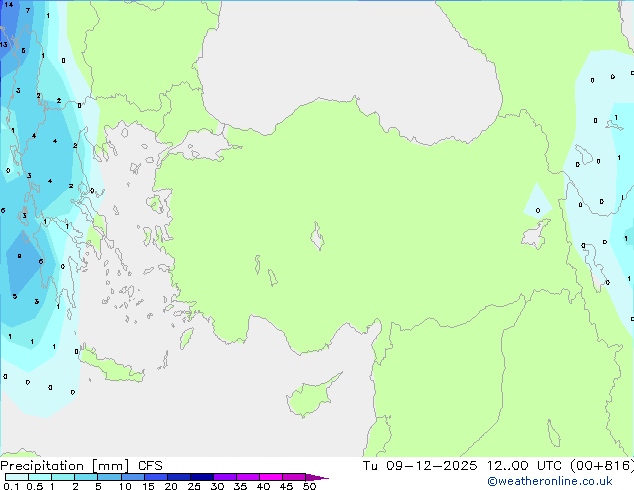Click the 25–30 mm dark navy swatch
Image resolution: width=634 pixels, height=490 pixels.
(x=202, y=477)
